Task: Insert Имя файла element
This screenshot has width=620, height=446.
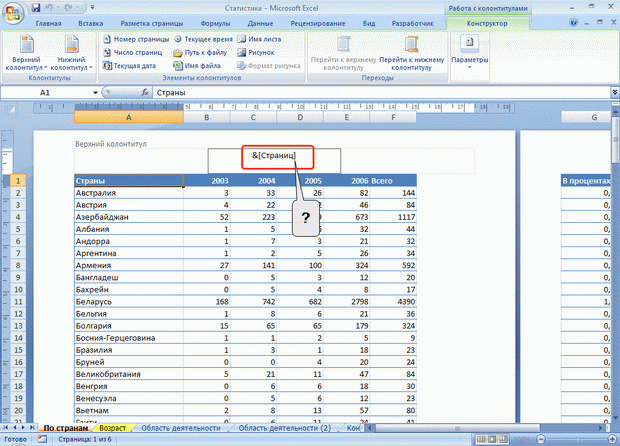Action: (197, 66)
